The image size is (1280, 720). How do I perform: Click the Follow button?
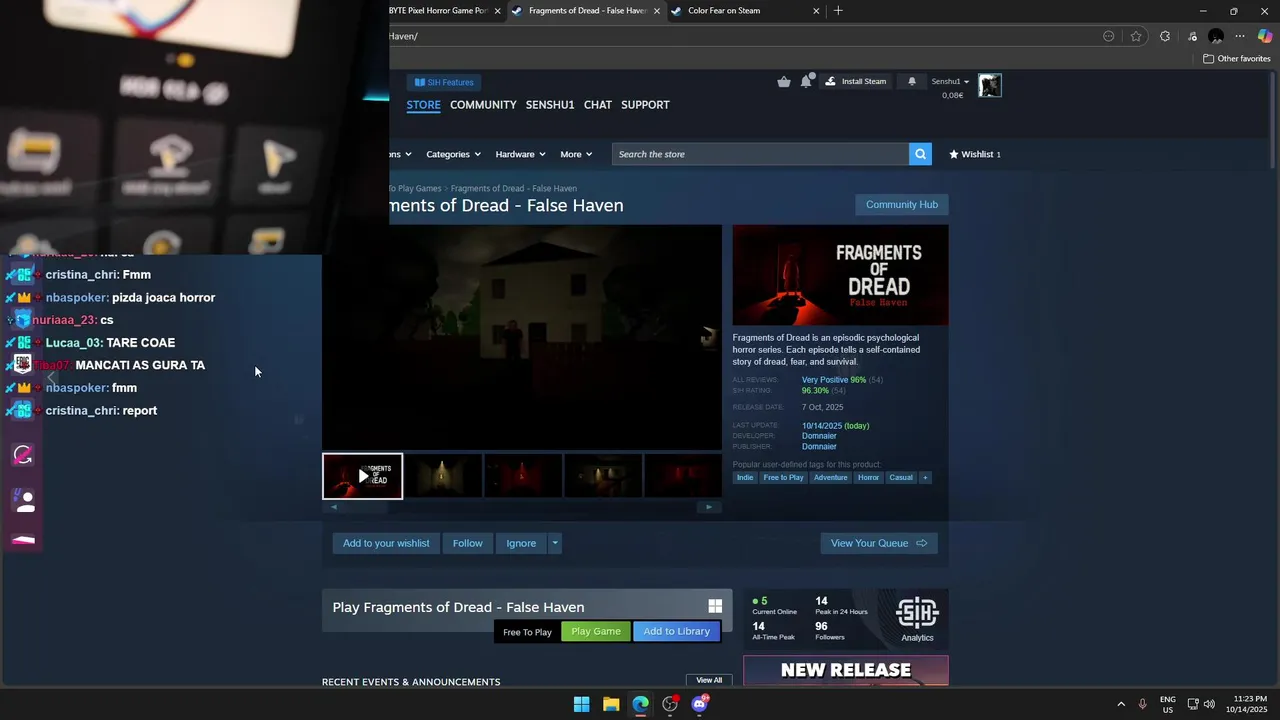tap(467, 543)
